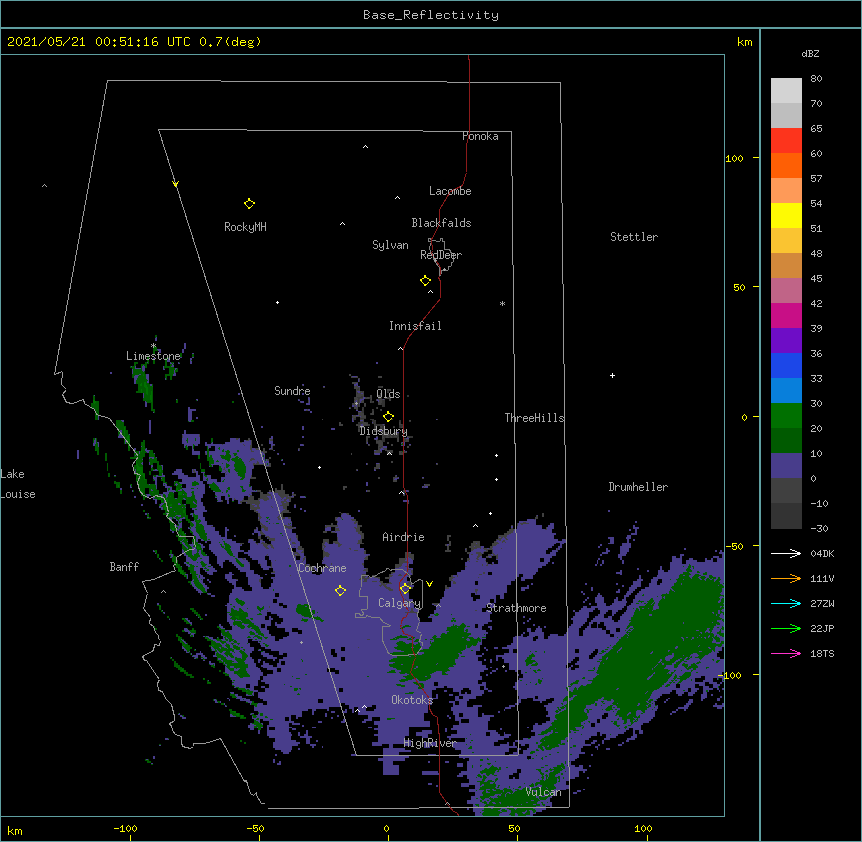This screenshot has width=862, height=842.
Task: Click the white 04DK arrow in legend
Action: (786, 553)
